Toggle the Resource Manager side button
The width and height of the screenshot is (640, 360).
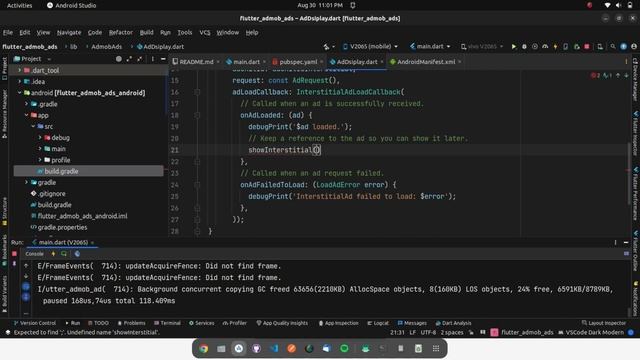(x=4, y=114)
